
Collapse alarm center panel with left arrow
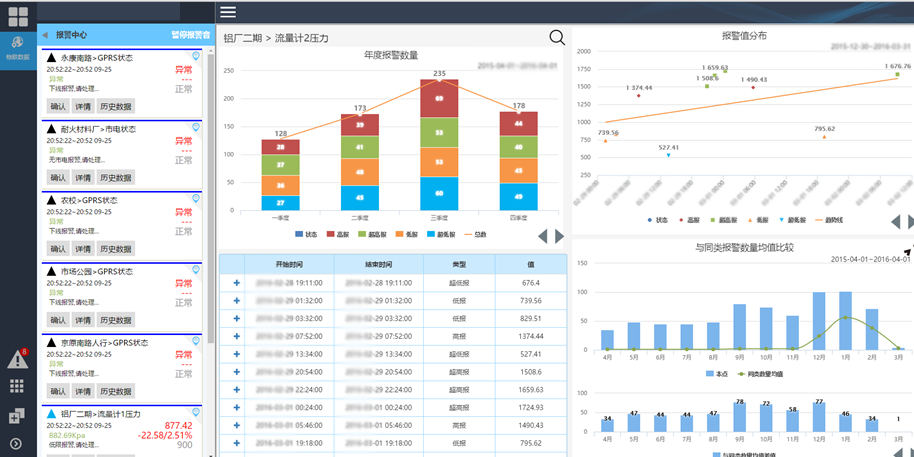click(x=45, y=35)
